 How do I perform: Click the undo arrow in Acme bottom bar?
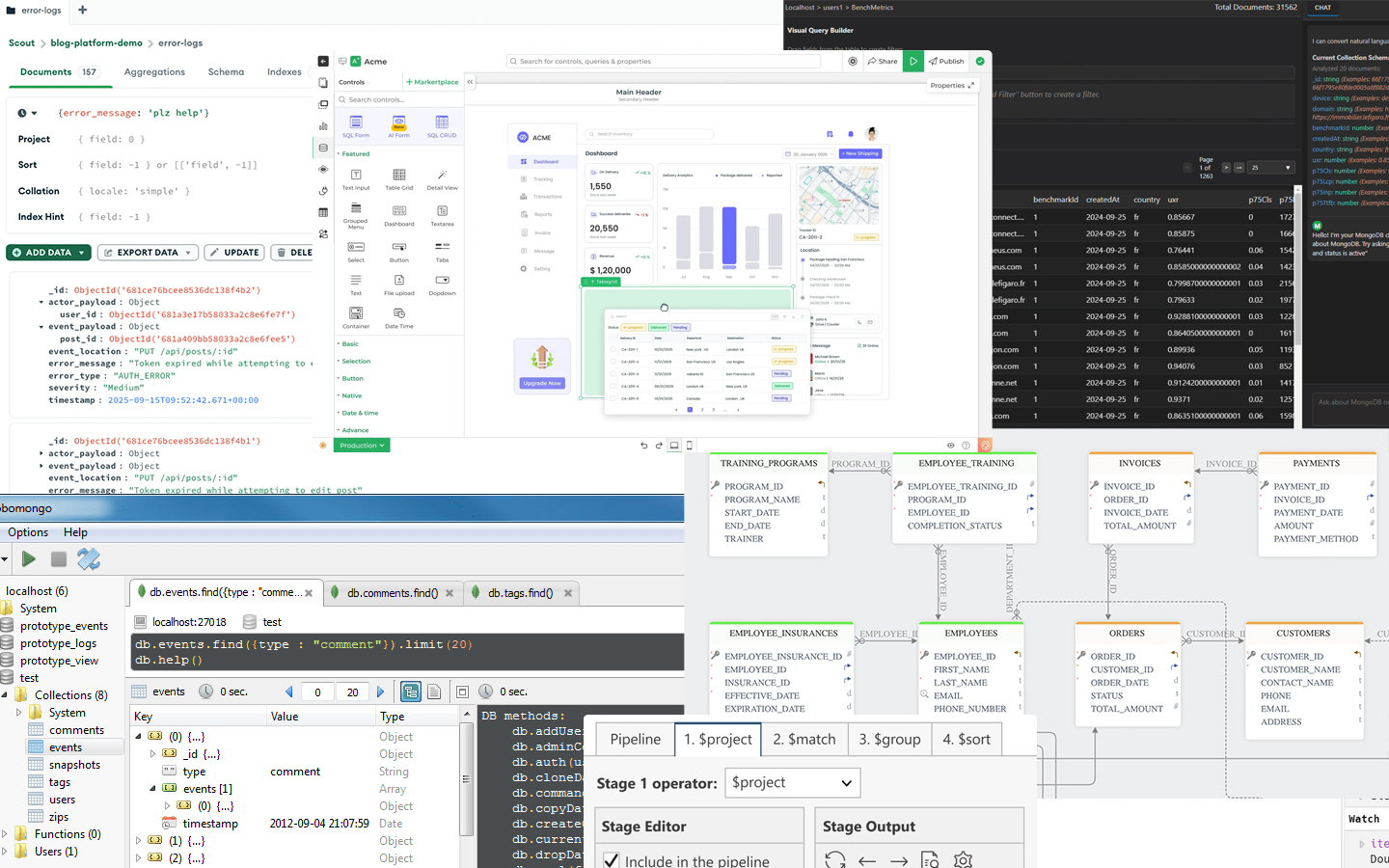click(643, 446)
